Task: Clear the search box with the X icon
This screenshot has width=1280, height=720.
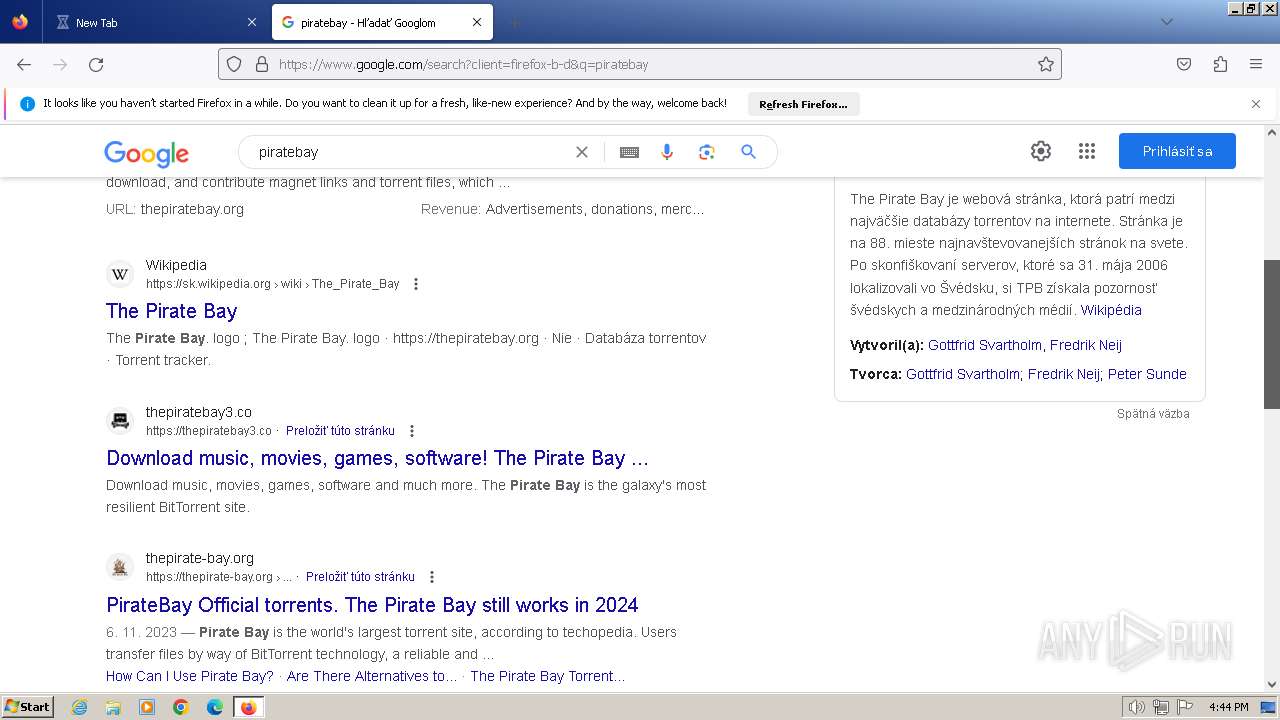Action: click(x=582, y=152)
